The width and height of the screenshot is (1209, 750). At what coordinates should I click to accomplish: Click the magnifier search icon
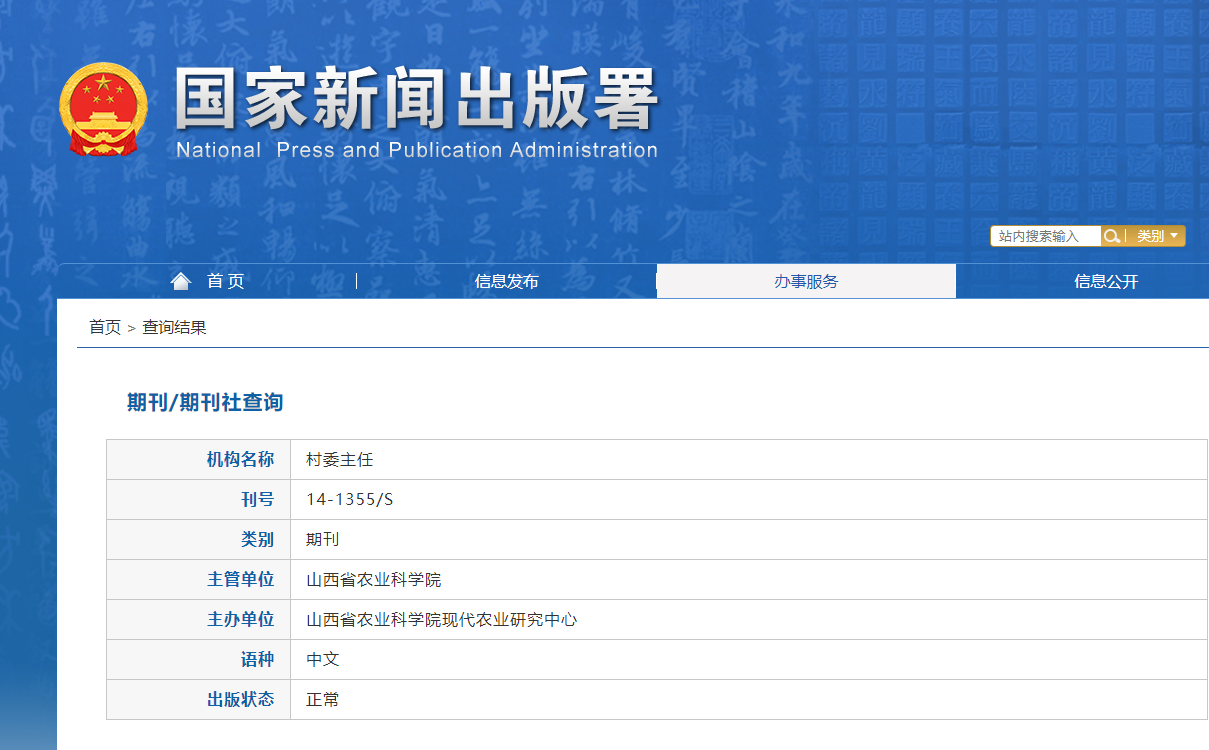[x=1111, y=236]
